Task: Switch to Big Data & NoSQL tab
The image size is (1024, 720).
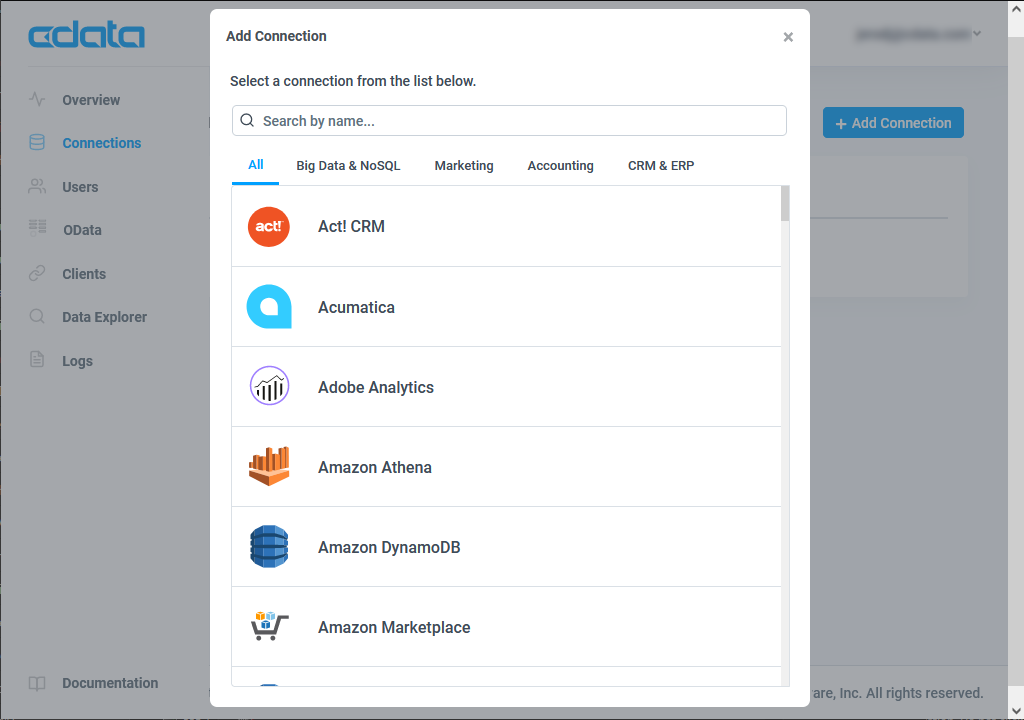Action: click(x=348, y=165)
